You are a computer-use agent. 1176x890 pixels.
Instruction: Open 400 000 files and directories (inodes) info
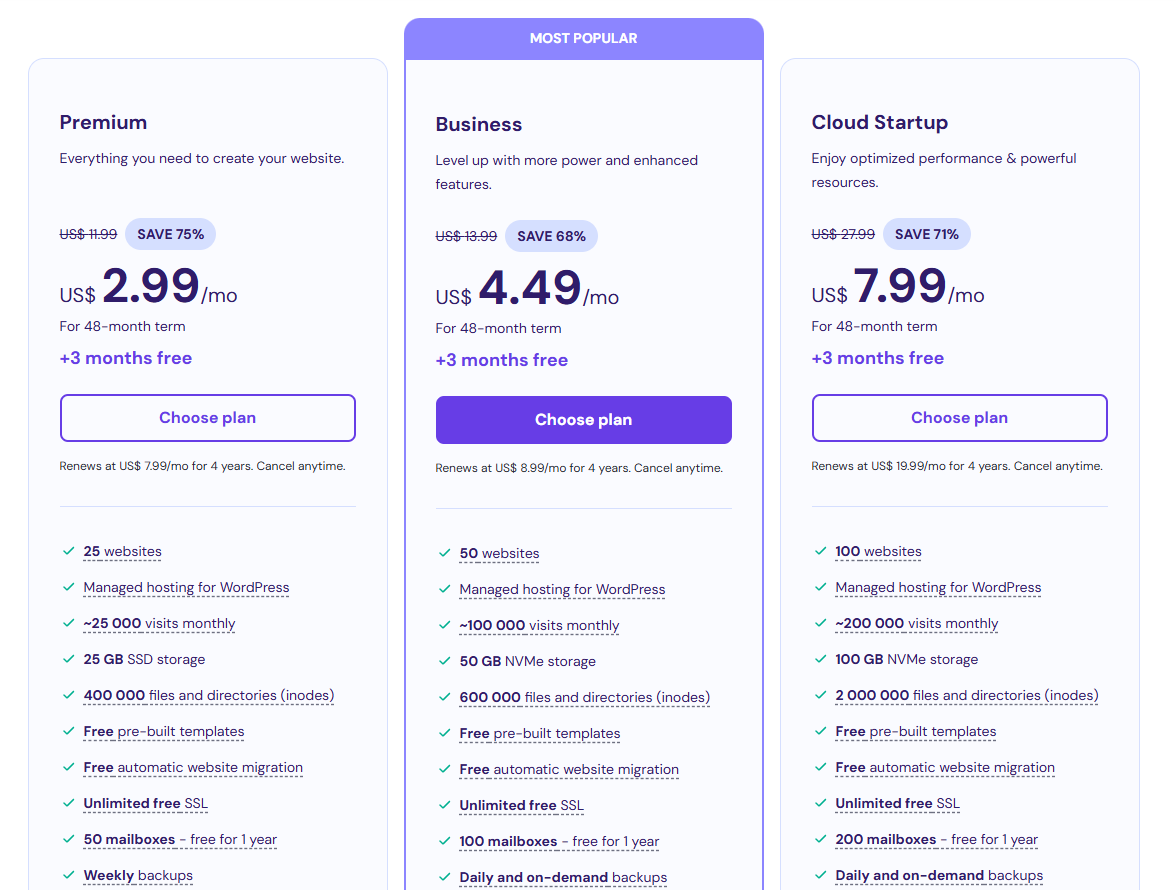click(x=208, y=696)
